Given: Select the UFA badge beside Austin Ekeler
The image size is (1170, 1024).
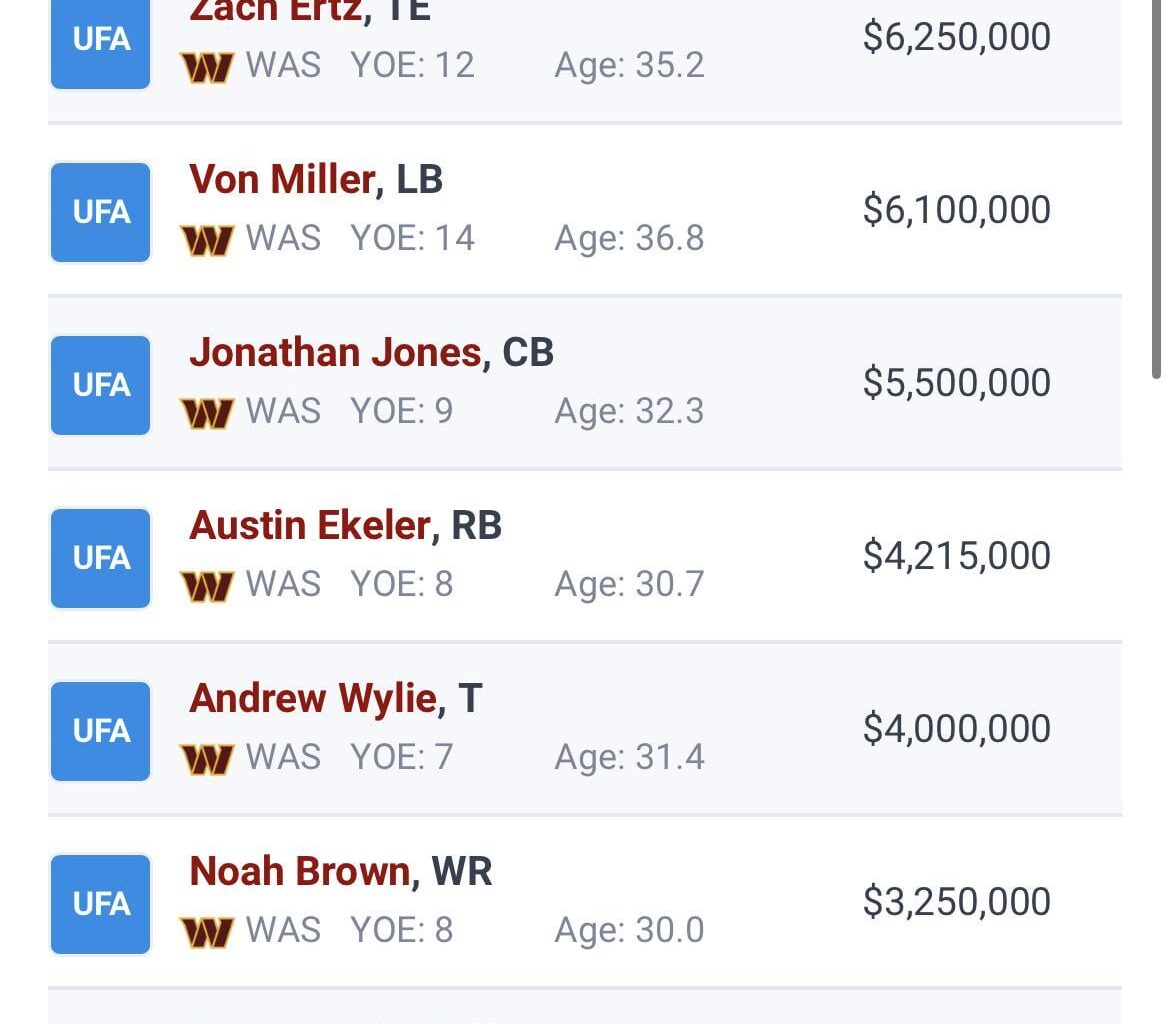Looking at the screenshot, I should [x=99, y=558].
